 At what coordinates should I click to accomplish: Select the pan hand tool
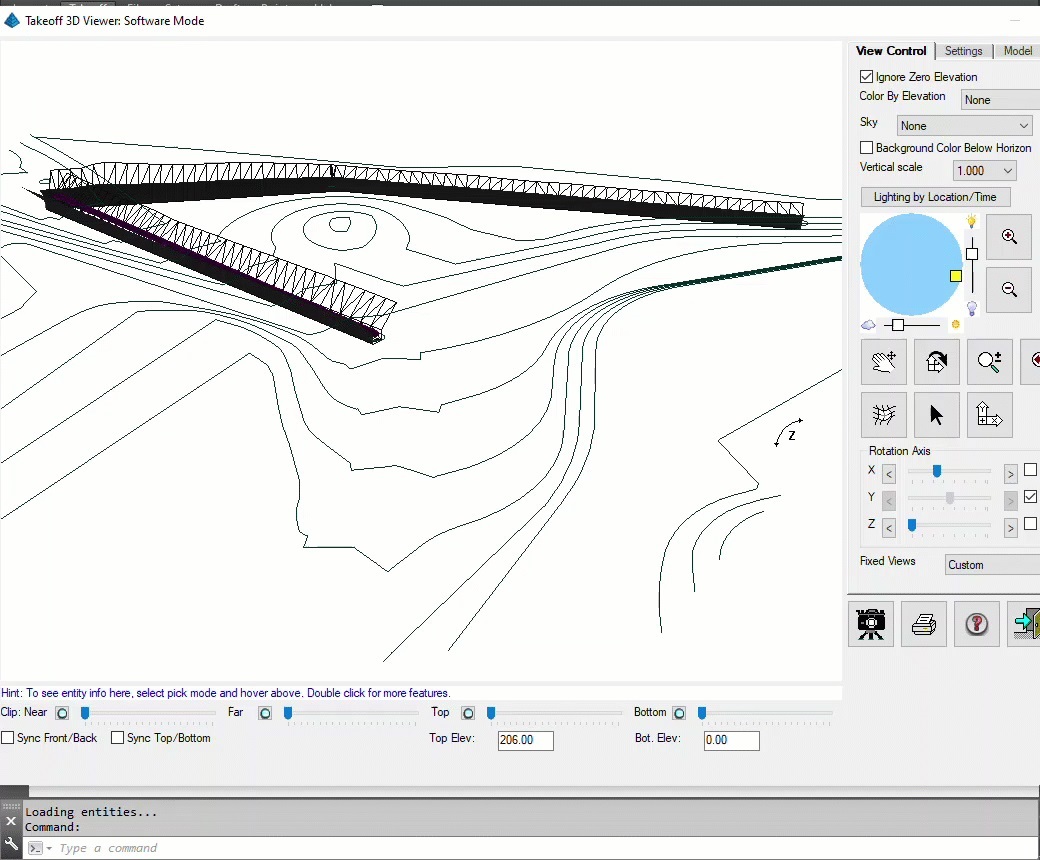tap(883, 362)
